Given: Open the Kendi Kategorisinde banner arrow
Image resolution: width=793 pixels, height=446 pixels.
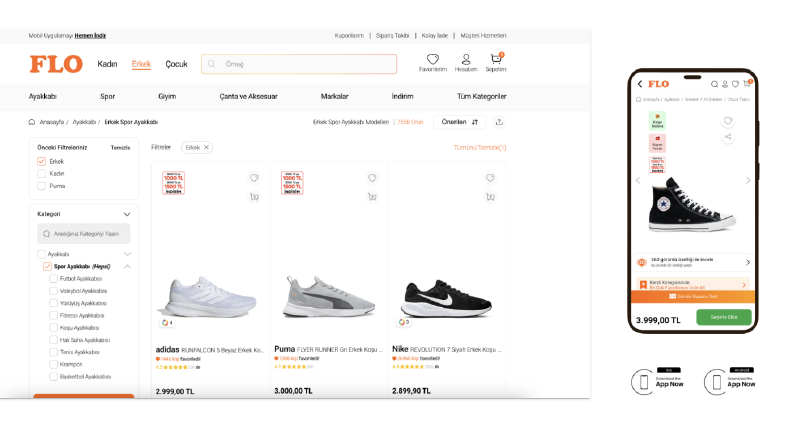Looking at the screenshot, I should pyautogui.click(x=744, y=285).
